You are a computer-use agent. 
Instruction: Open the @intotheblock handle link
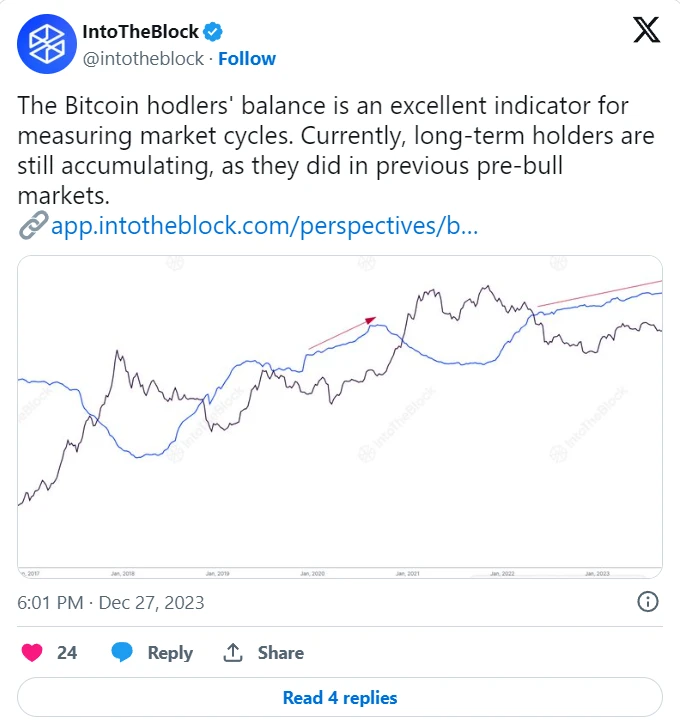click(x=139, y=59)
